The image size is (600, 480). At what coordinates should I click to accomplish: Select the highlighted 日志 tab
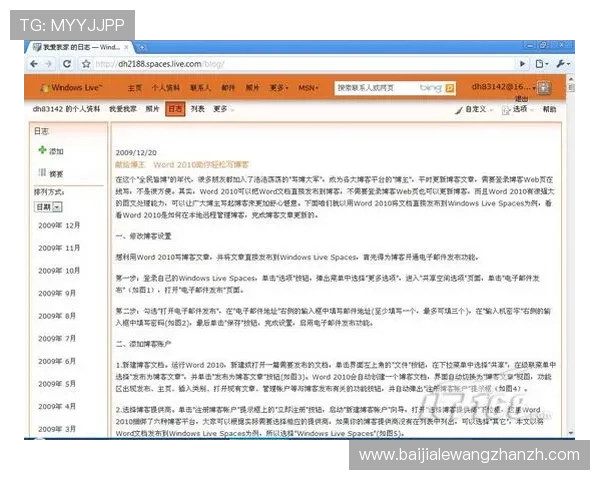pyautogui.click(x=175, y=109)
